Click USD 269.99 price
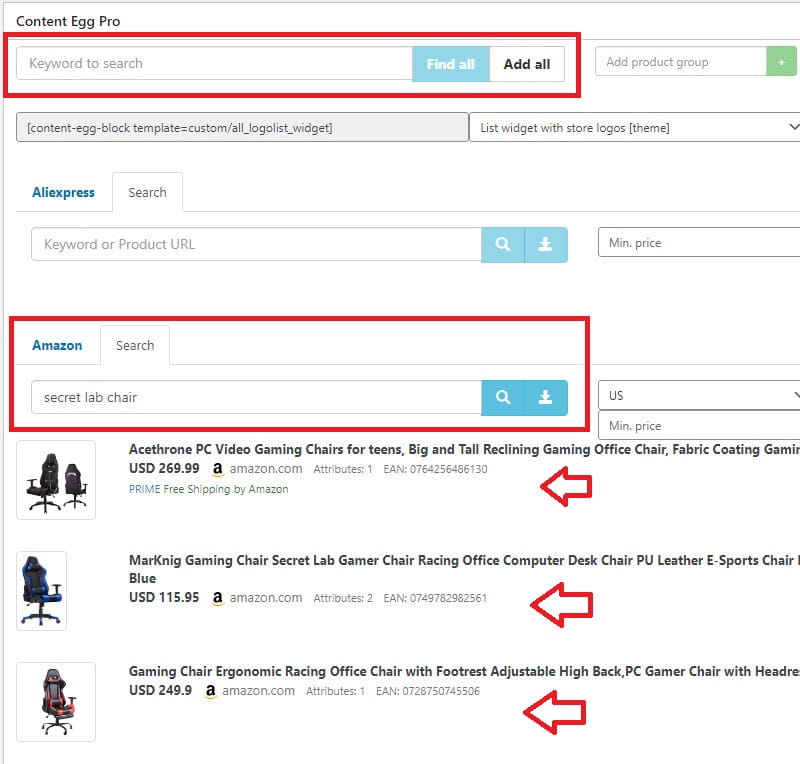 tap(164, 469)
